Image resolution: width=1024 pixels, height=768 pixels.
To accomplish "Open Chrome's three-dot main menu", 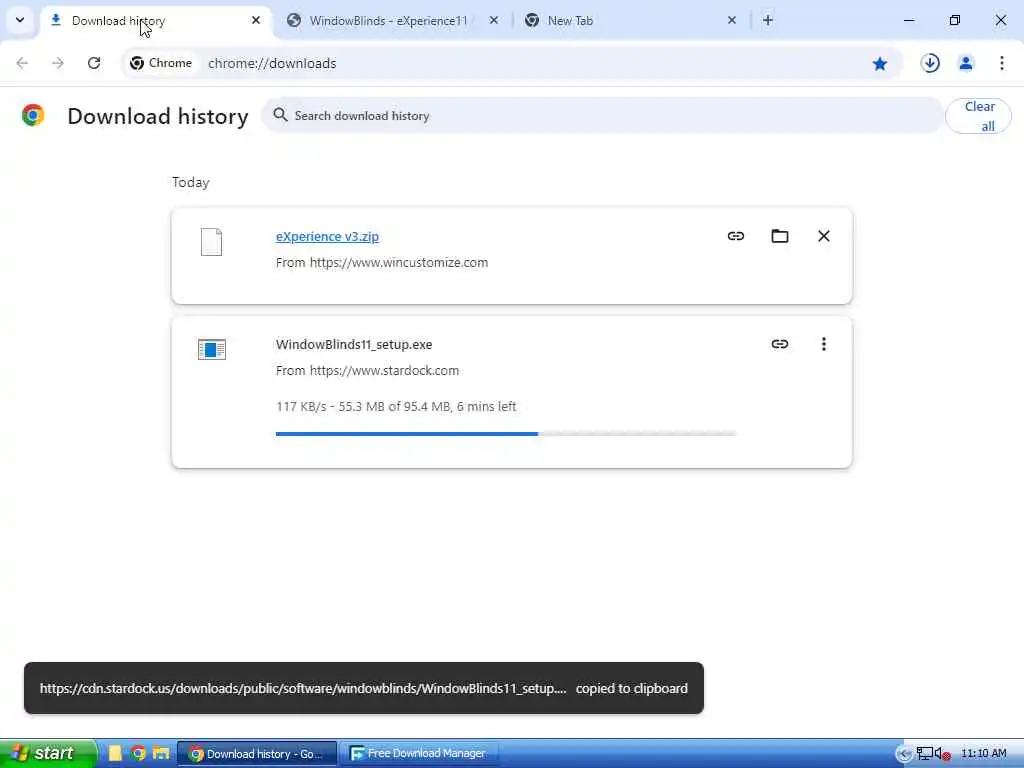I will [1002, 63].
